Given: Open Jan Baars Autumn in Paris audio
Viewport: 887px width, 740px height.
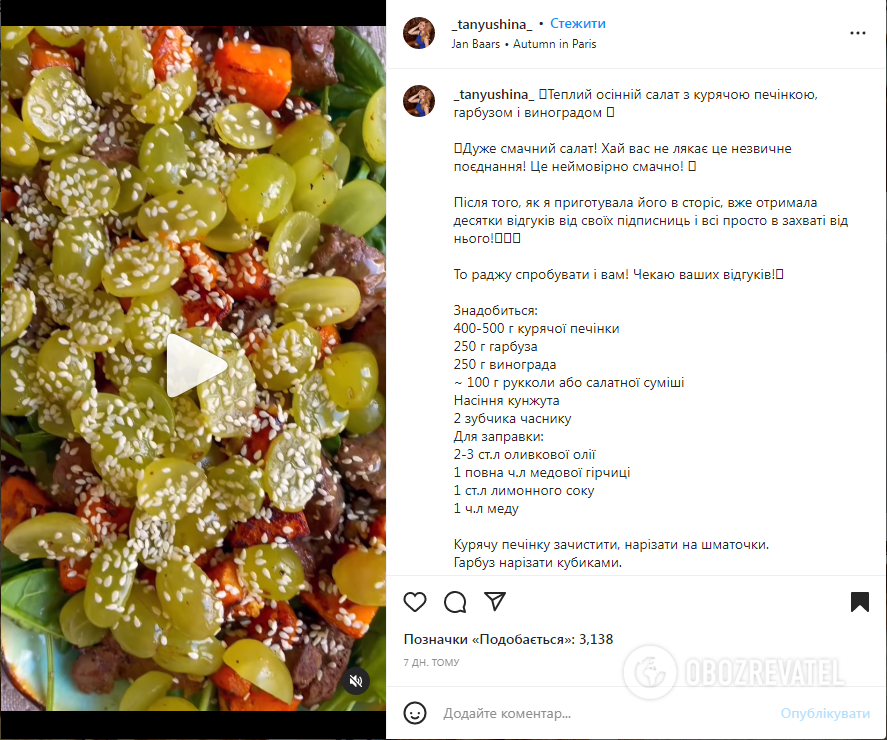Looking at the screenshot, I should point(523,44).
